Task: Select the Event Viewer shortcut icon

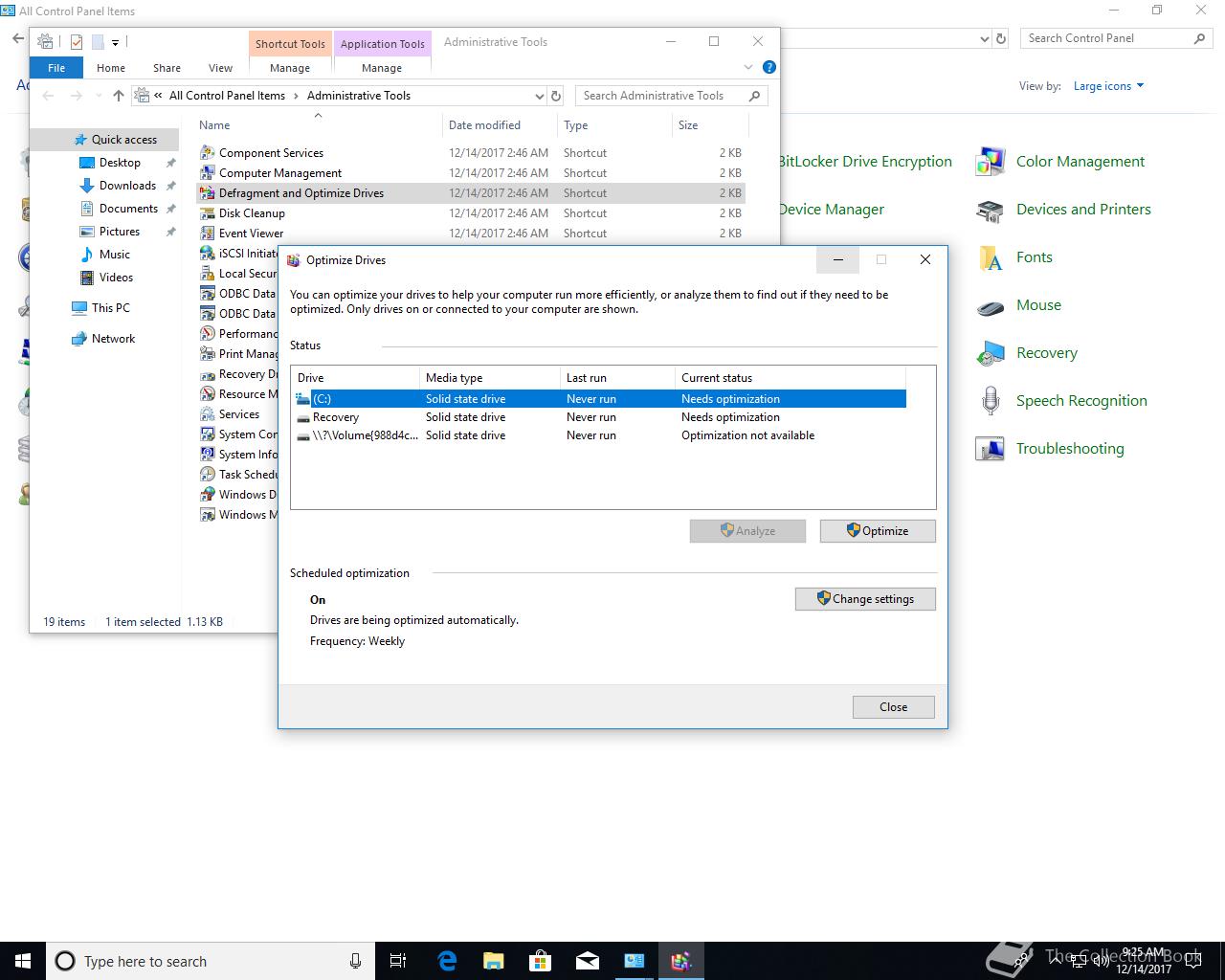Action: [x=207, y=234]
